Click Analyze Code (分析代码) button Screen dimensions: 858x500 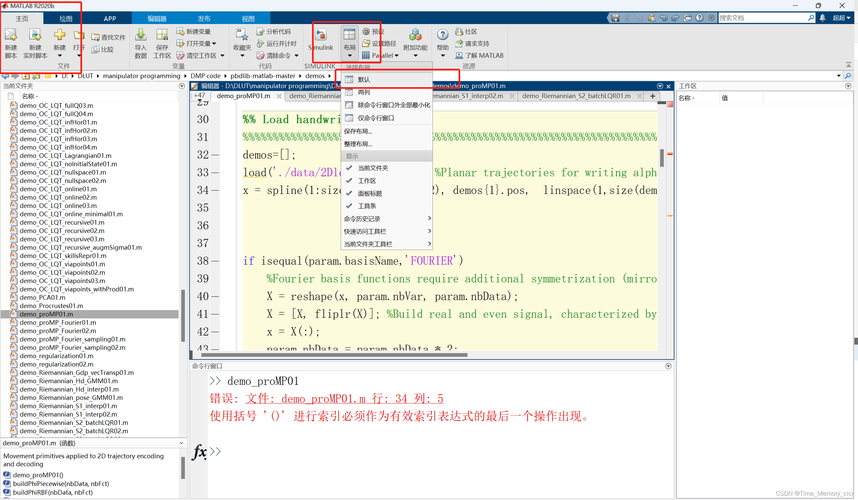(x=274, y=31)
